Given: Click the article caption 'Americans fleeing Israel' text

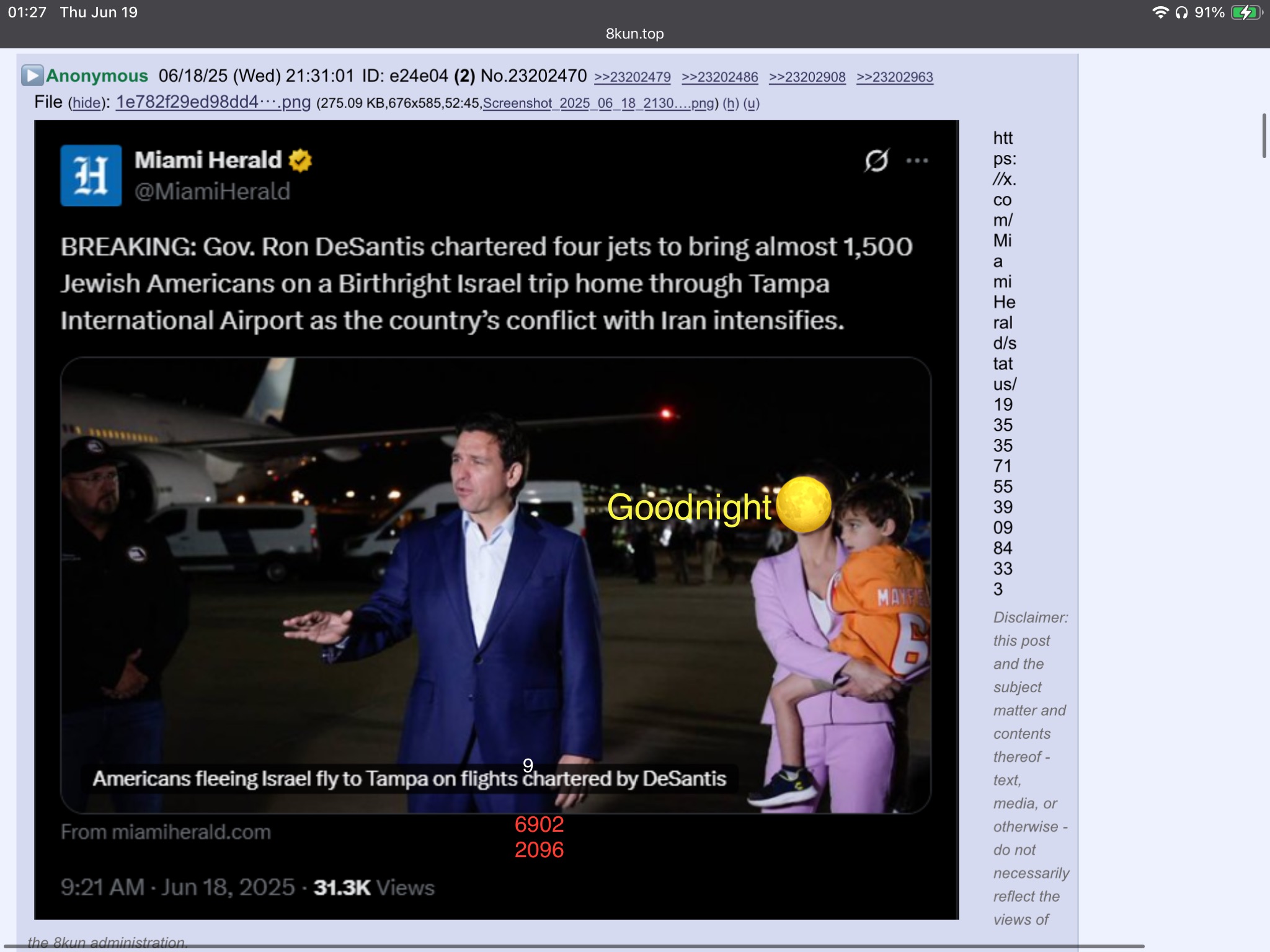Looking at the screenshot, I should [409, 778].
